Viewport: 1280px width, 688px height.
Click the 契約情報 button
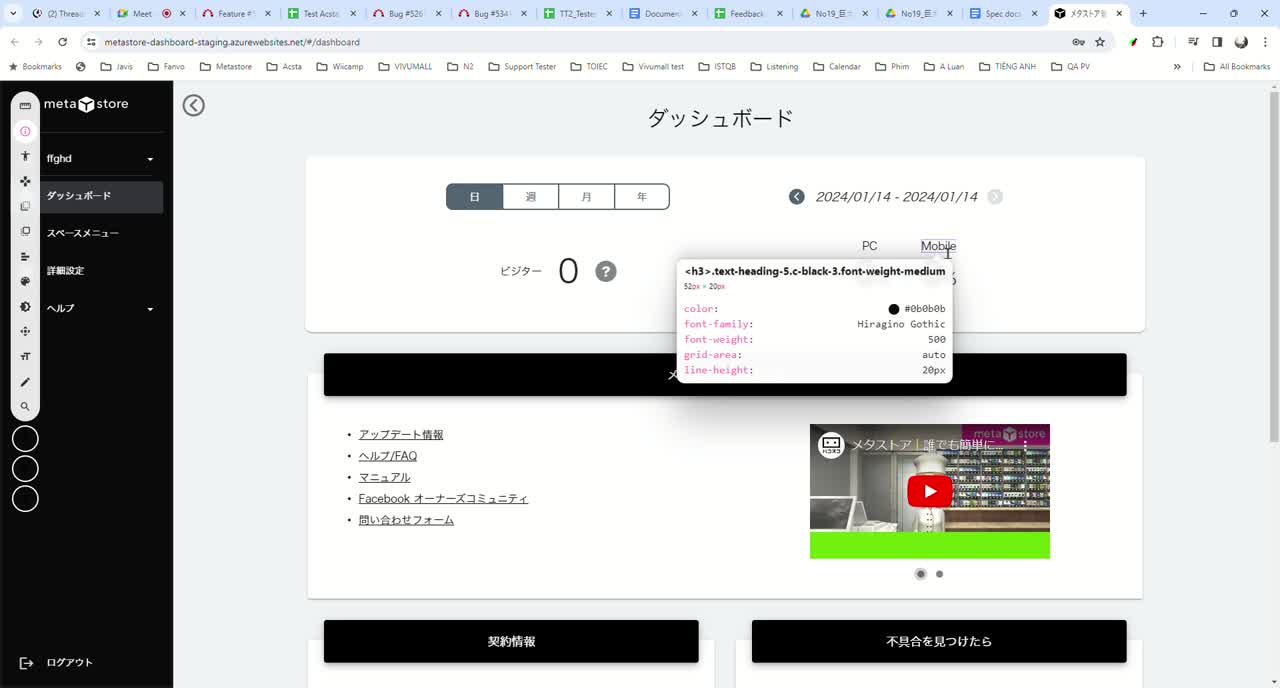tap(510, 641)
